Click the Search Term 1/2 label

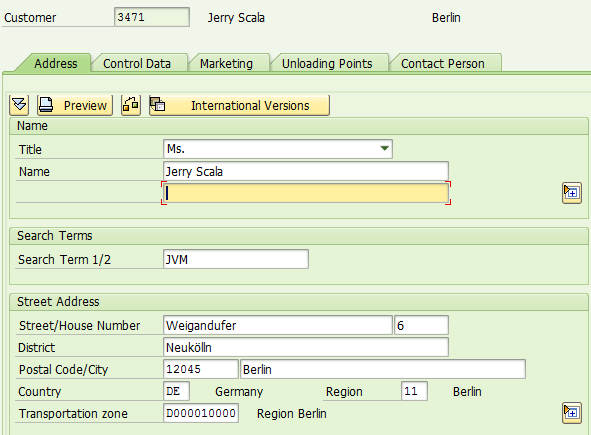pos(64,260)
